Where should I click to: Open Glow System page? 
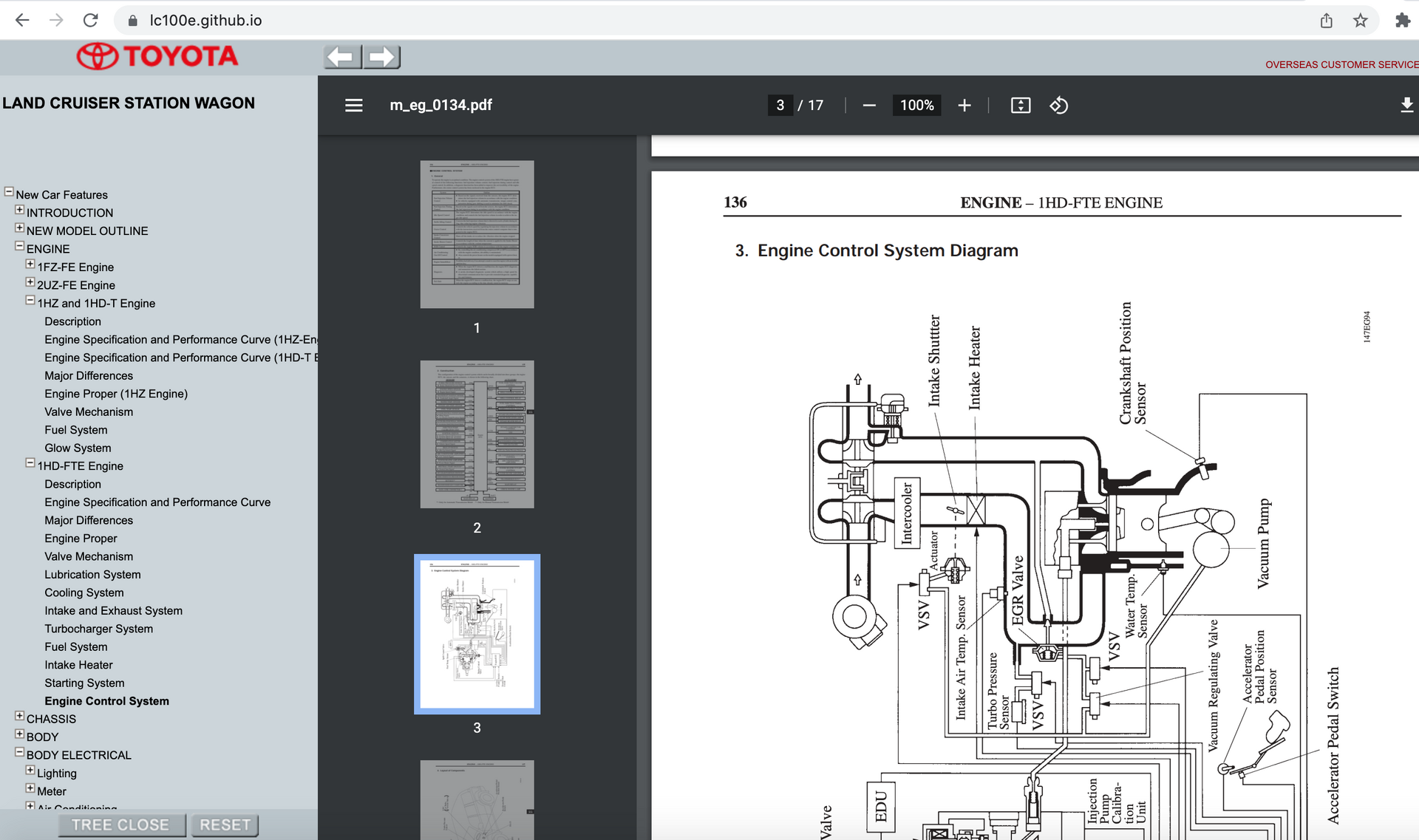[x=78, y=448]
